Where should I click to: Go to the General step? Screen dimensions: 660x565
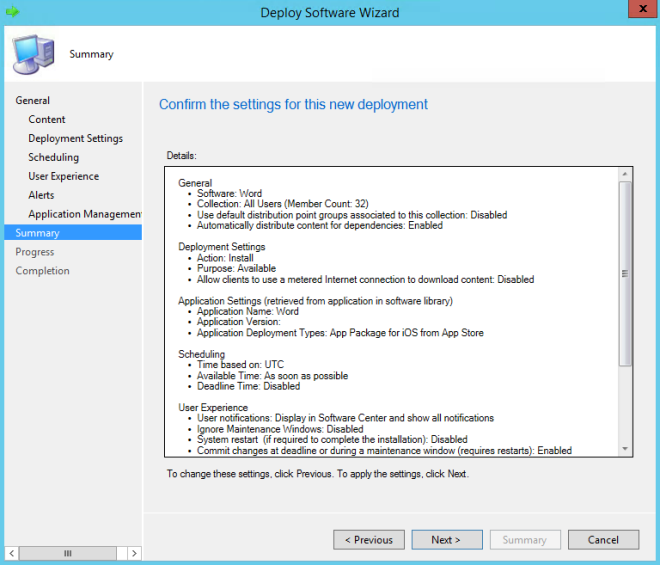point(32,101)
